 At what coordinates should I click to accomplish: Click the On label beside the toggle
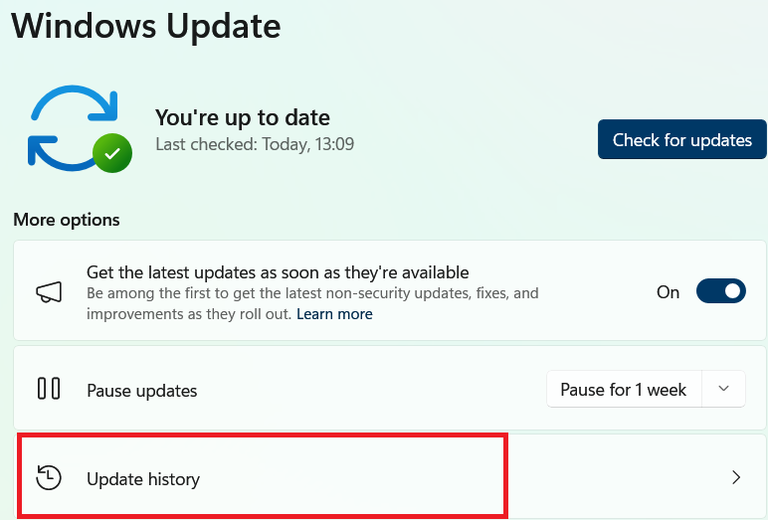coord(668,292)
